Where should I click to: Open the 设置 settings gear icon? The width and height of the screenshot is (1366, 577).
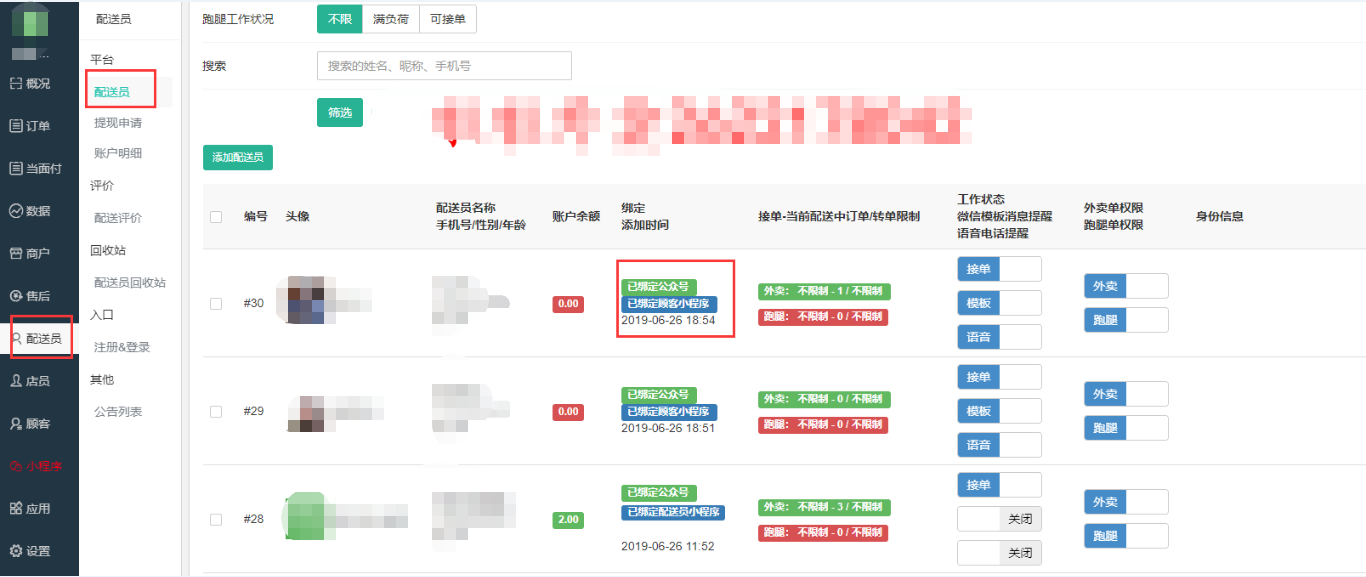pos(15,551)
